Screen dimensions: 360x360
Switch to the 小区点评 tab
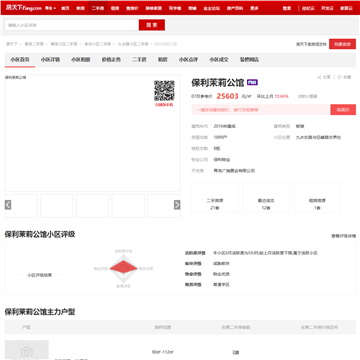188,60
